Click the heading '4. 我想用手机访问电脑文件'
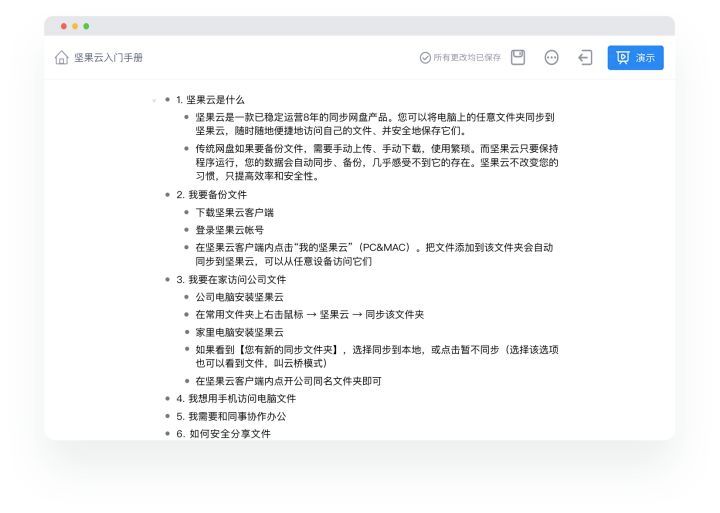The width and height of the screenshot is (720, 513). pos(236,399)
